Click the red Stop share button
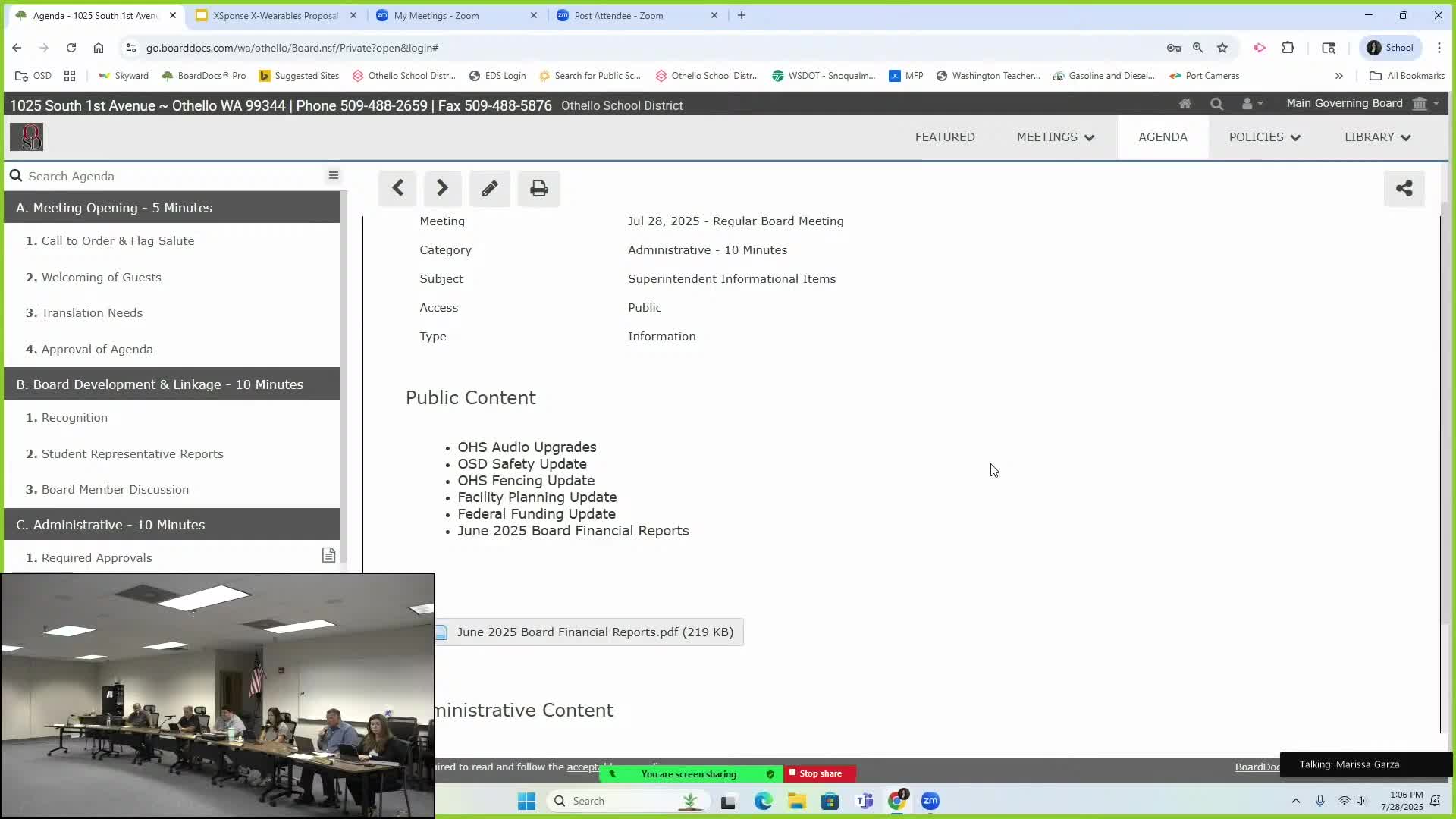1456x819 pixels. tap(819, 773)
